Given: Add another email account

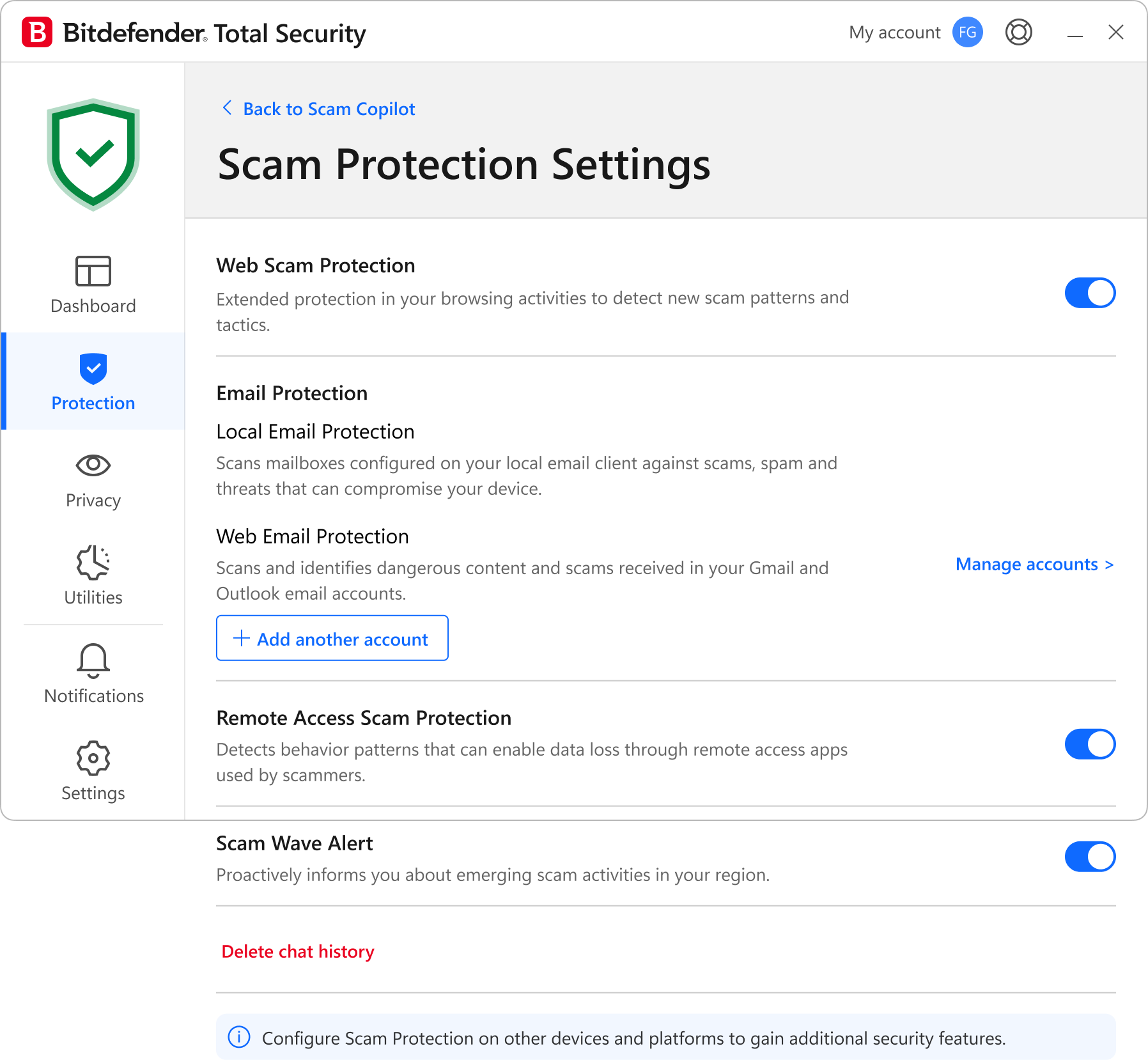Looking at the screenshot, I should pyautogui.click(x=332, y=638).
